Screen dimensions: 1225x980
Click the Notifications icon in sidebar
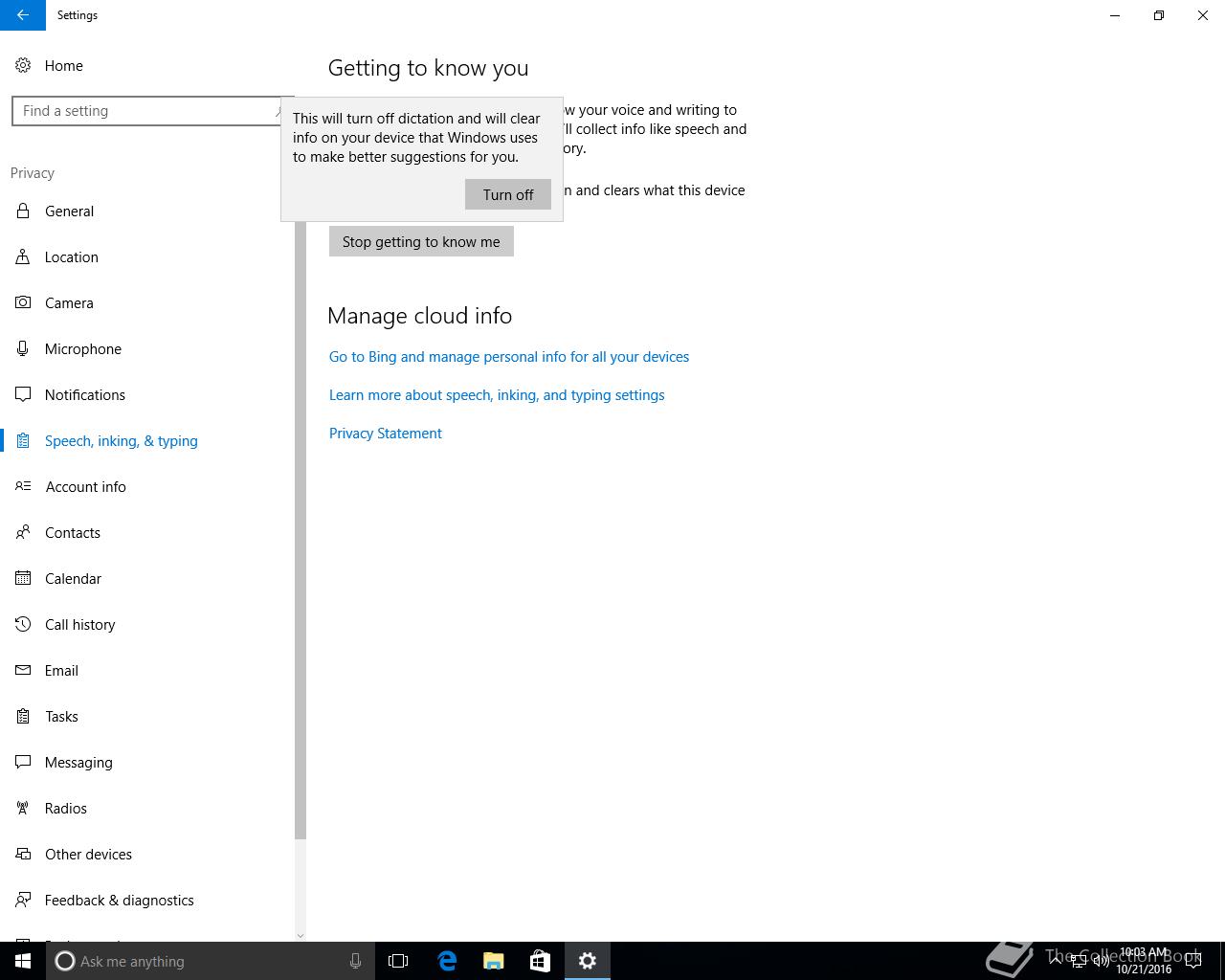(x=23, y=394)
